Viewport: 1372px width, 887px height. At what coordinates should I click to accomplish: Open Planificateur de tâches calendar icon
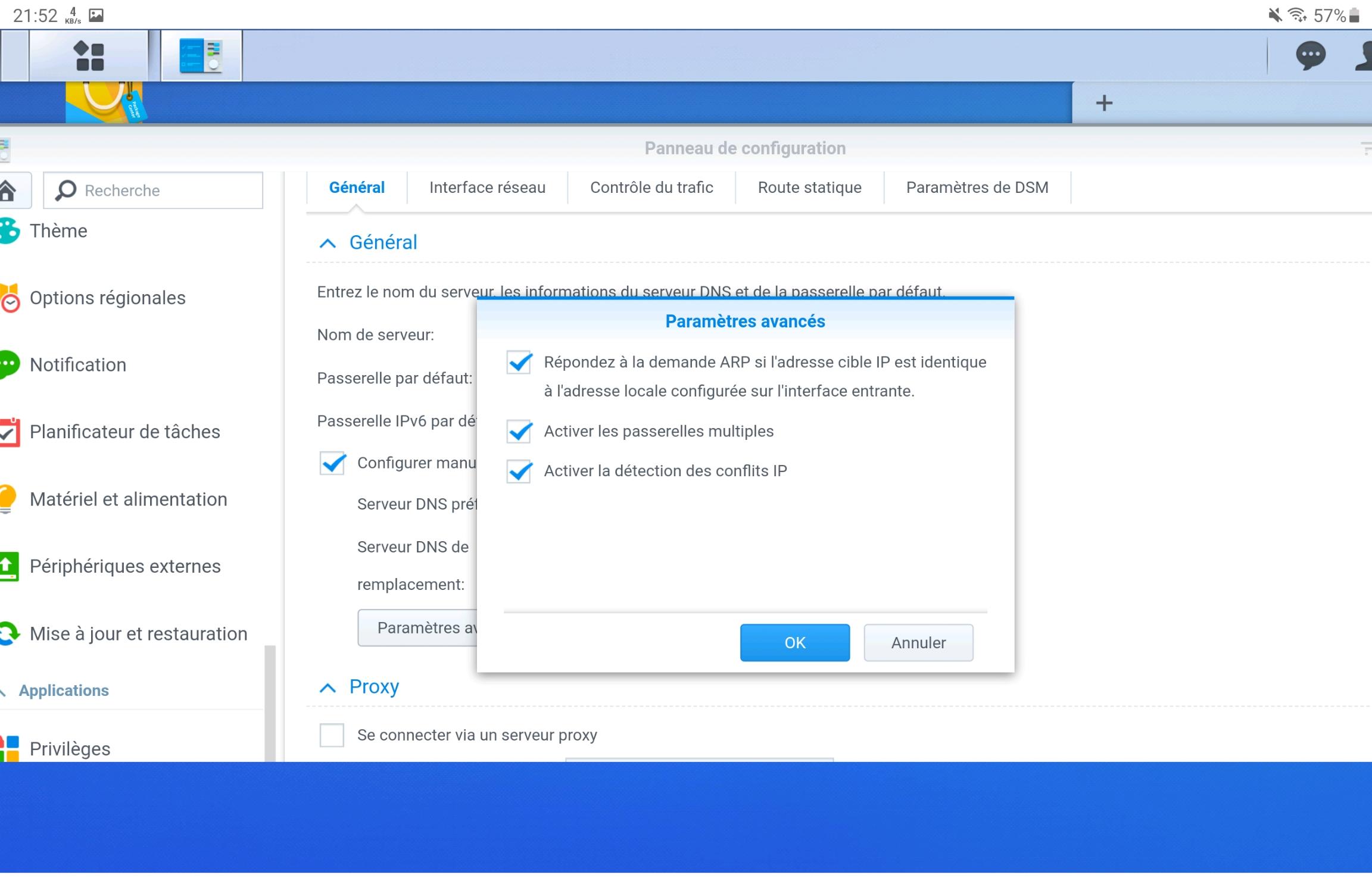click(10, 432)
